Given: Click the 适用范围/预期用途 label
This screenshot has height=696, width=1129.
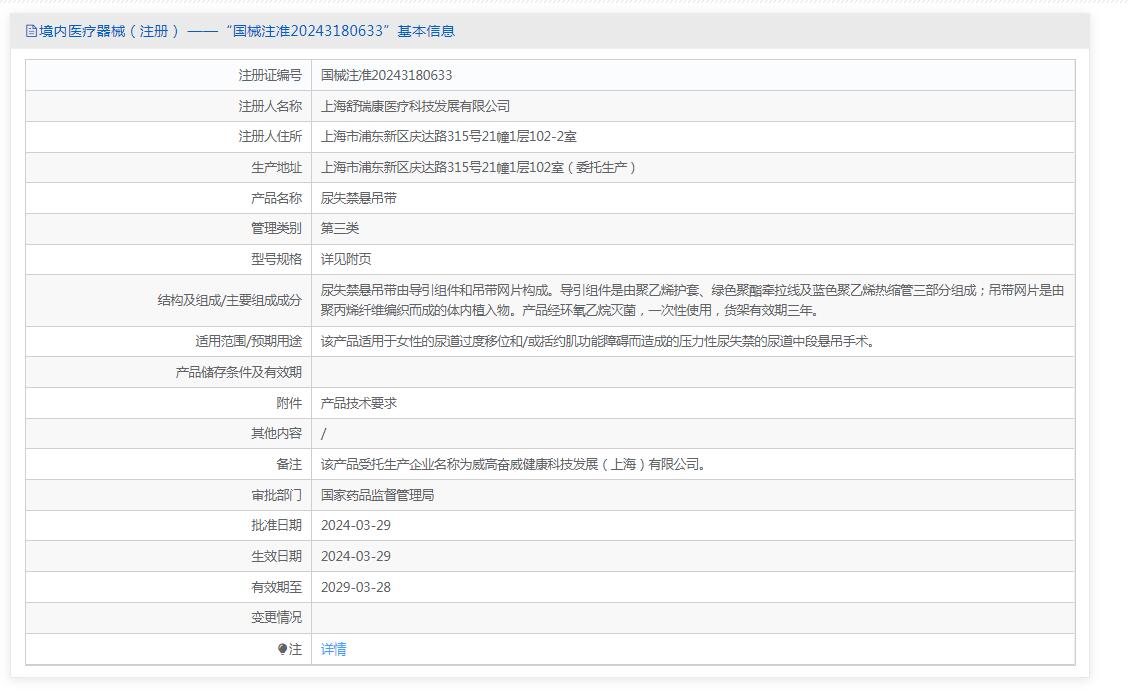Looking at the screenshot, I should (x=248, y=341).
